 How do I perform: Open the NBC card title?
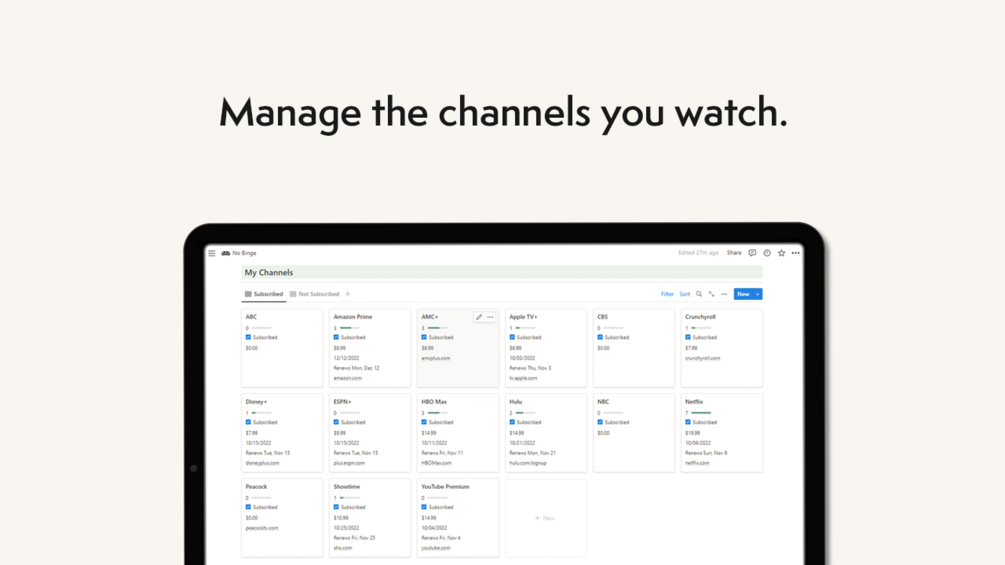click(x=603, y=402)
